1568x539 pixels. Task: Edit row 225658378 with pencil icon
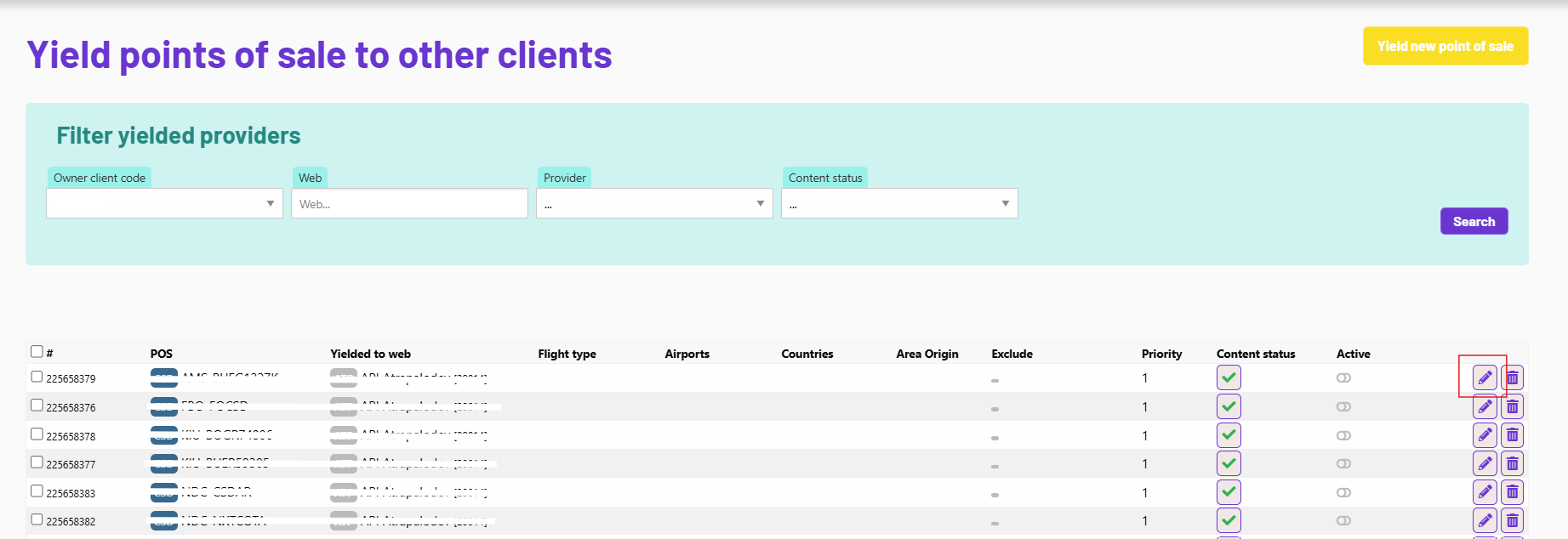point(1485,435)
